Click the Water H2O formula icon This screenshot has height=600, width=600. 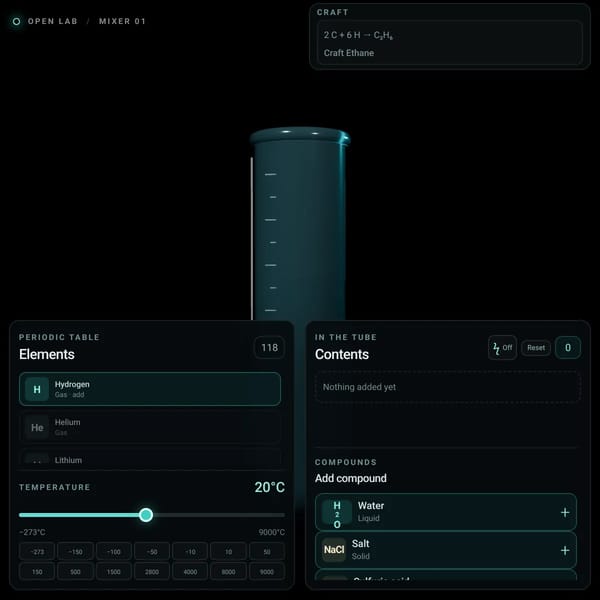click(337, 512)
